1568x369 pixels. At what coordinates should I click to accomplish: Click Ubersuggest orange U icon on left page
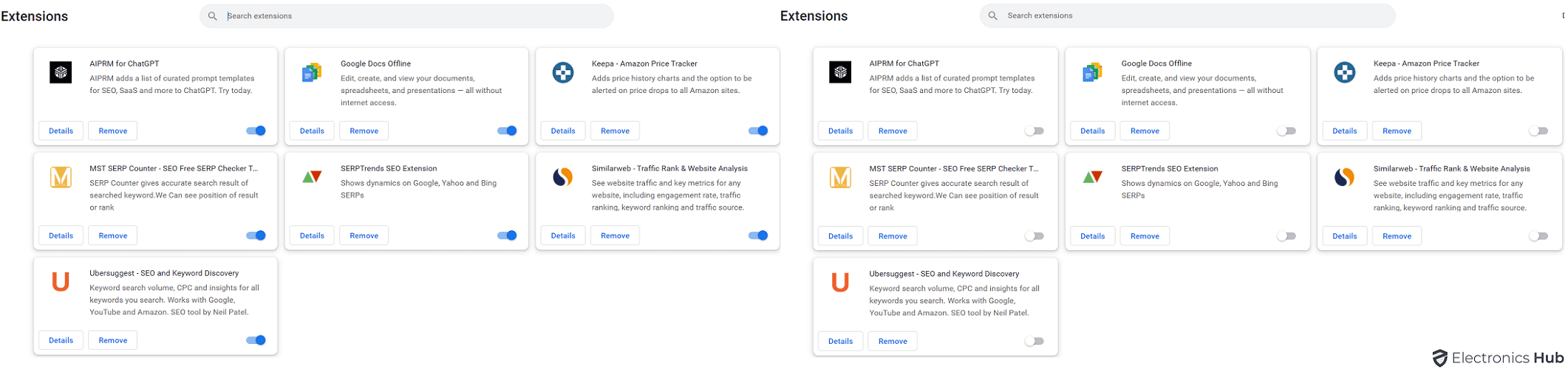[61, 282]
